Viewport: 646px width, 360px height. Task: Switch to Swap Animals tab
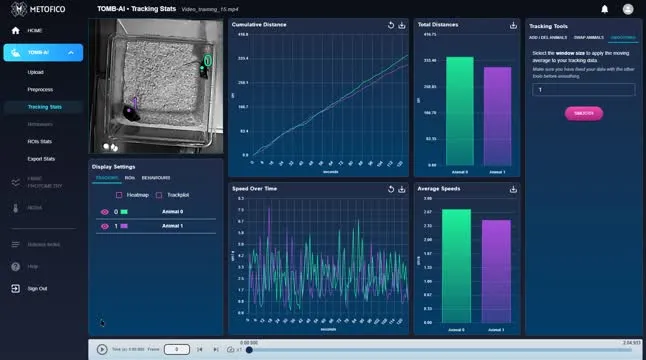[588, 37]
